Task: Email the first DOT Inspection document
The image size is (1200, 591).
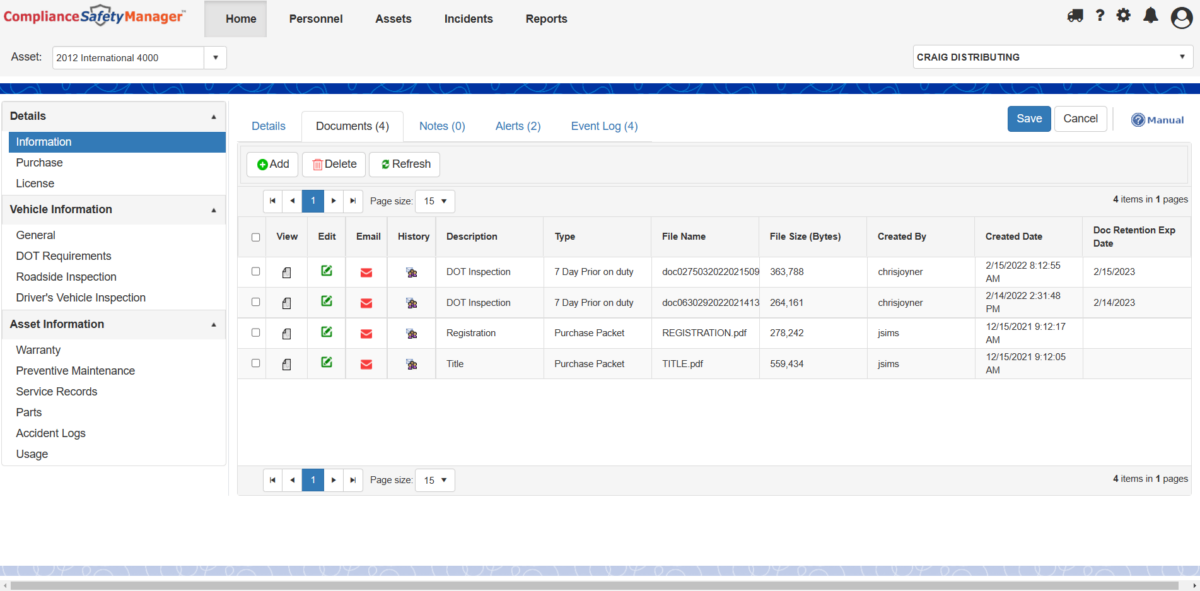Action: [368, 271]
